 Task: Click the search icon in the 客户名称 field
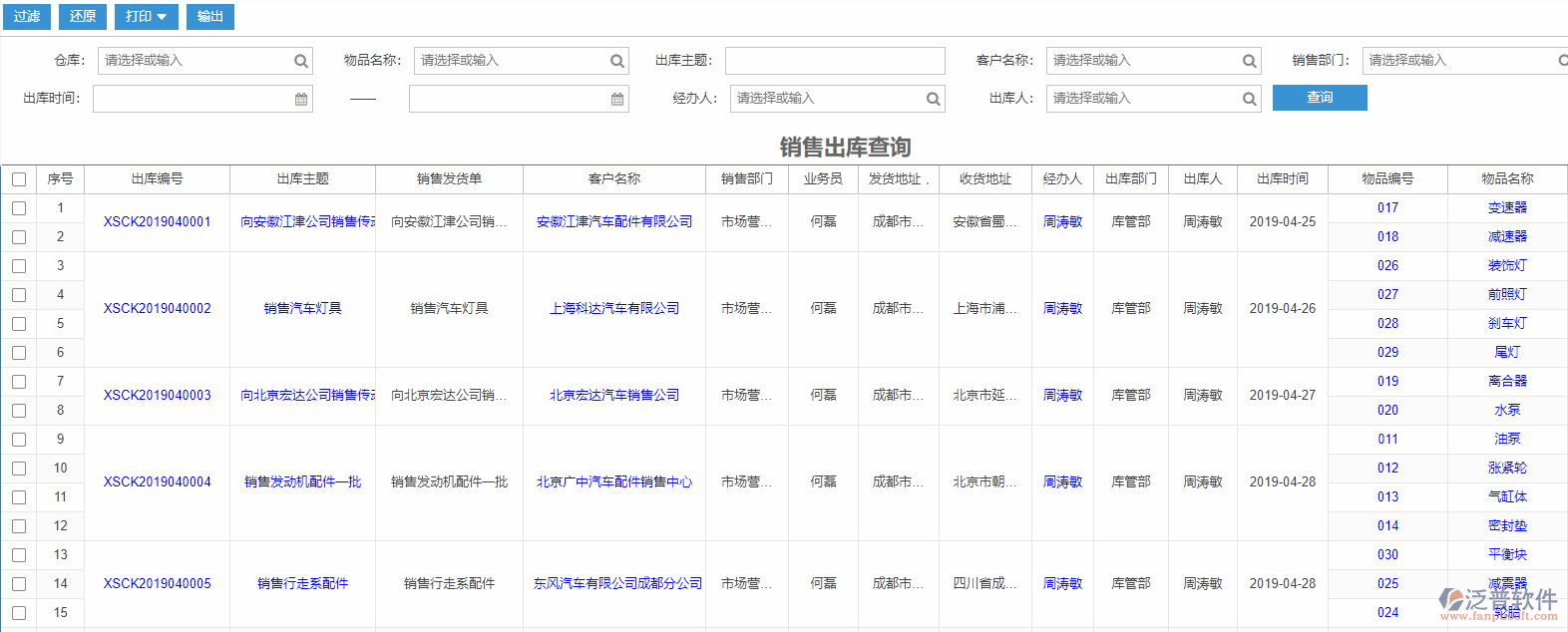click(x=1249, y=61)
